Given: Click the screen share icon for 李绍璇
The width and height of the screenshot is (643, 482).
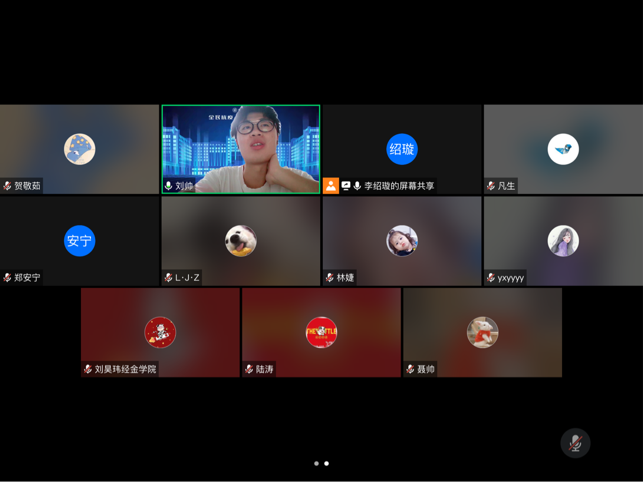Looking at the screenshot, I should point(346,186).
